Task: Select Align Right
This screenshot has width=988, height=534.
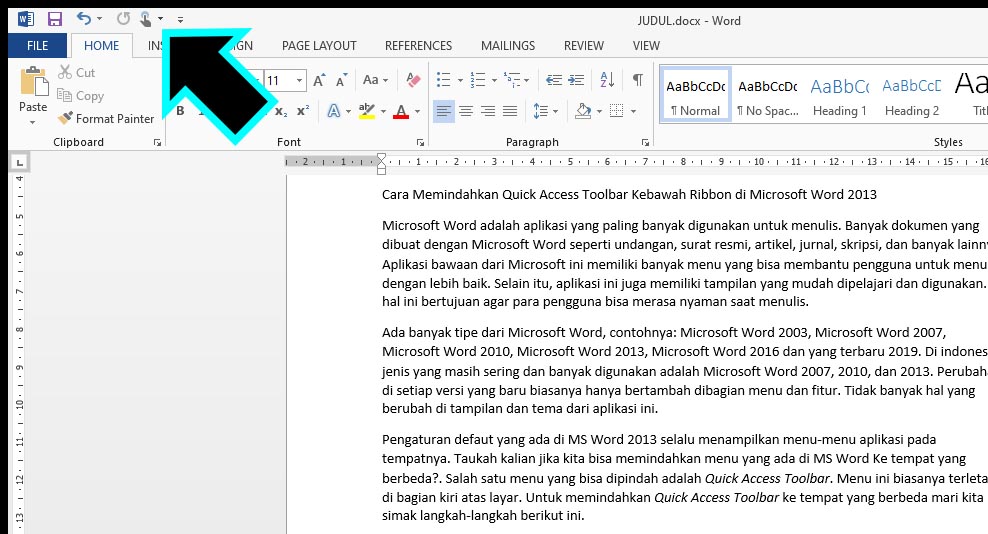Action: [488, 112]
